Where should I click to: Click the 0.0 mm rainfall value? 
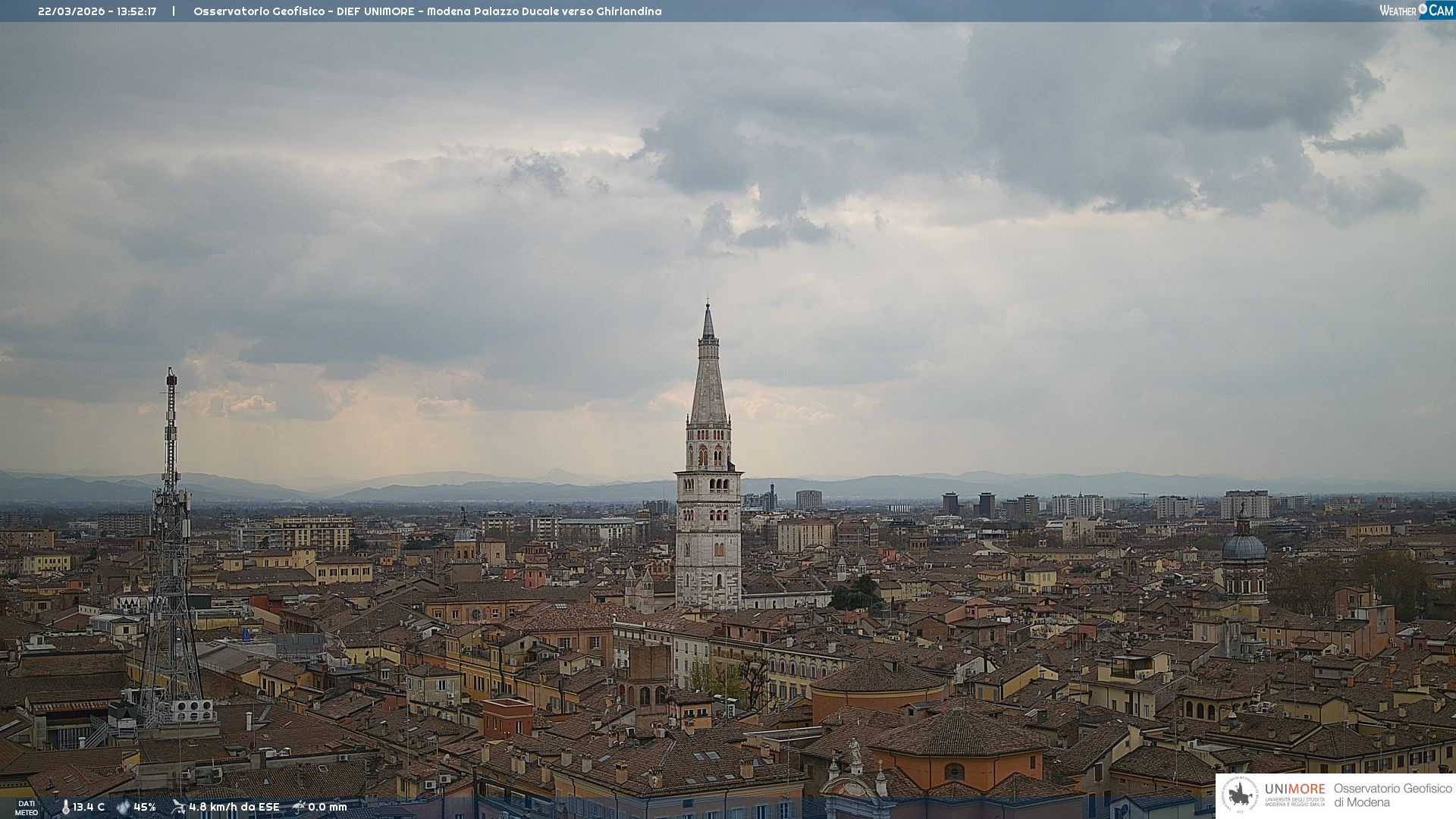click(327, 807)
